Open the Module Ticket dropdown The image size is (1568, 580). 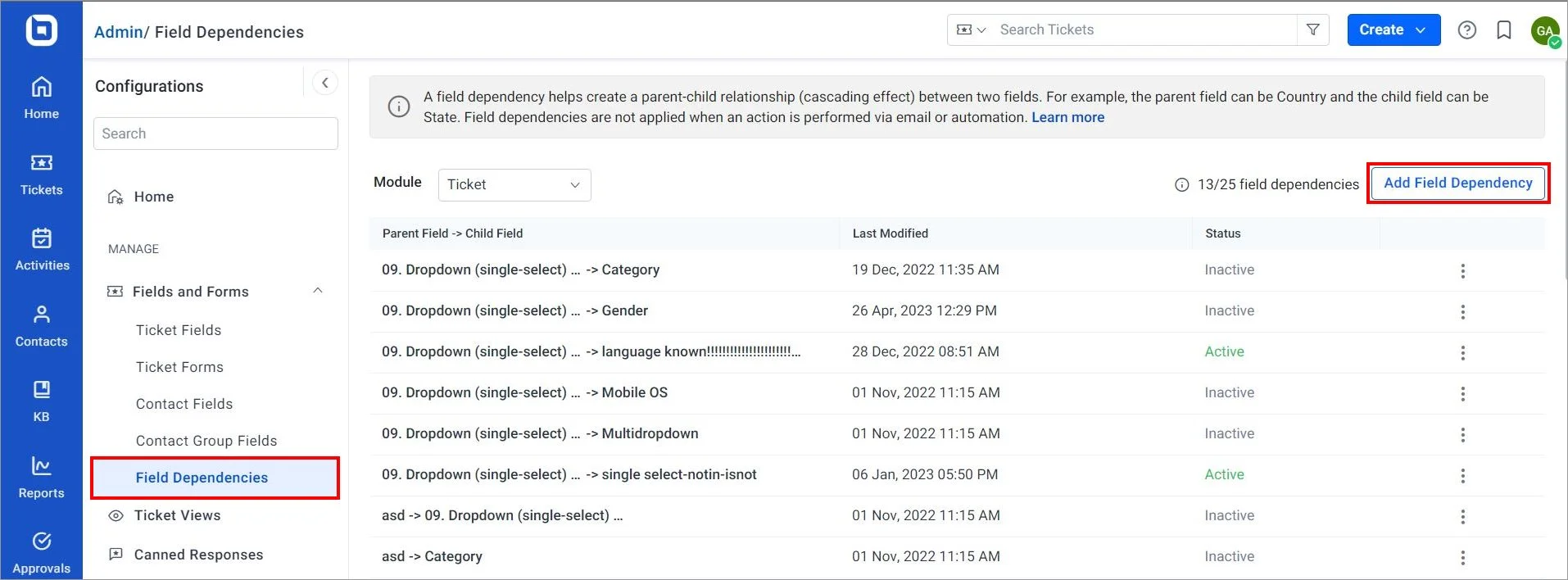coord(514,185)
